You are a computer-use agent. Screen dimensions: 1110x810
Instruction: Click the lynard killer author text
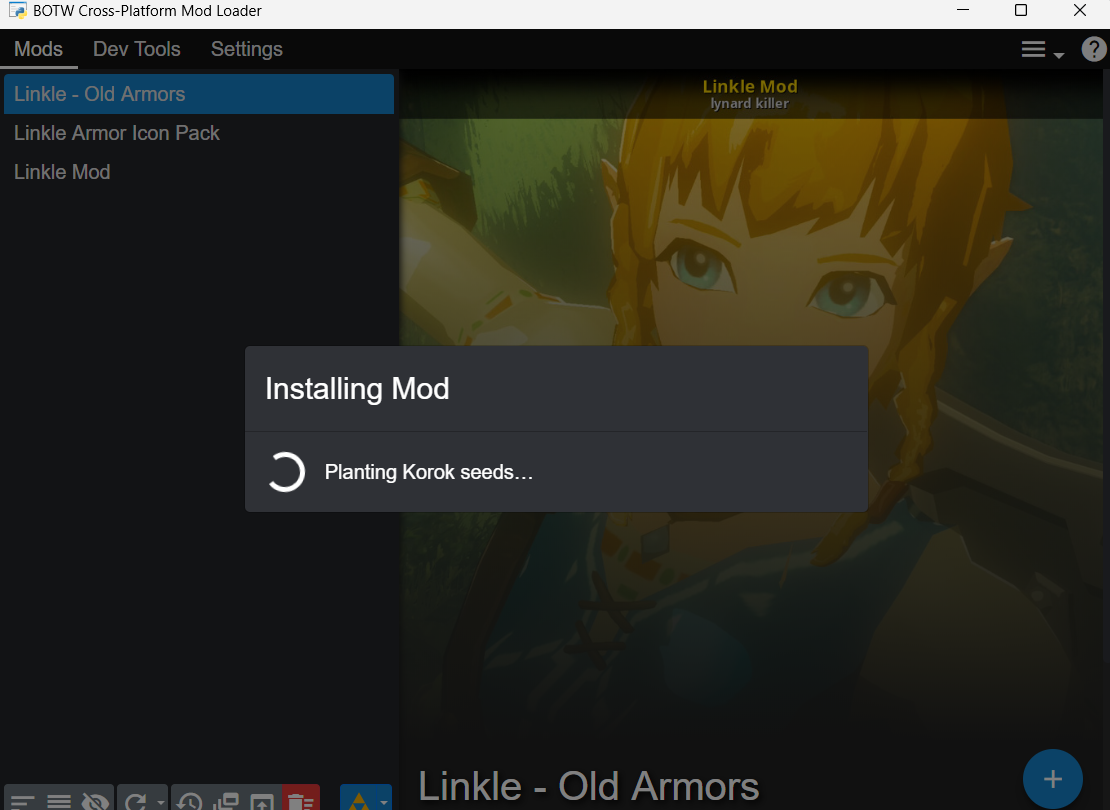point(749,103)
